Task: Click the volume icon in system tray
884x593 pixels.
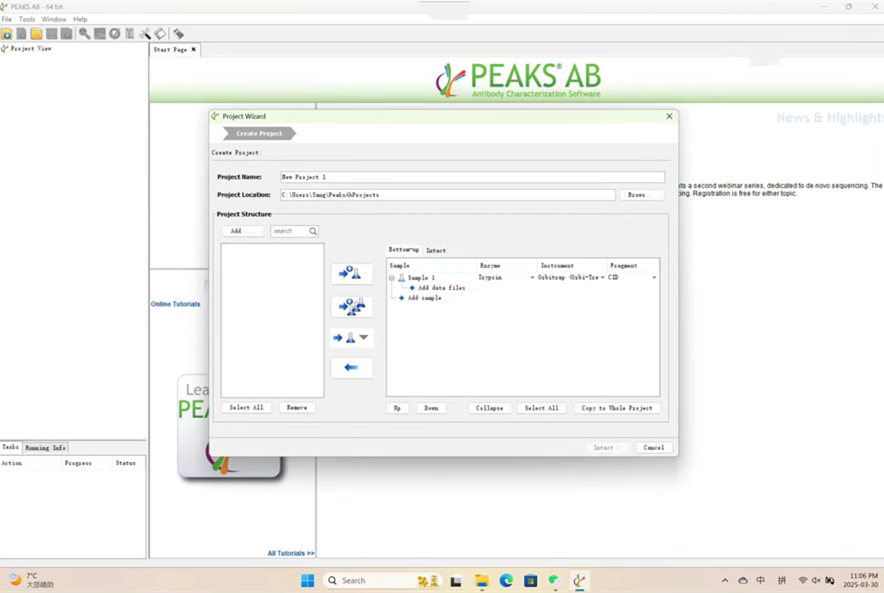Action: (816, 581)
